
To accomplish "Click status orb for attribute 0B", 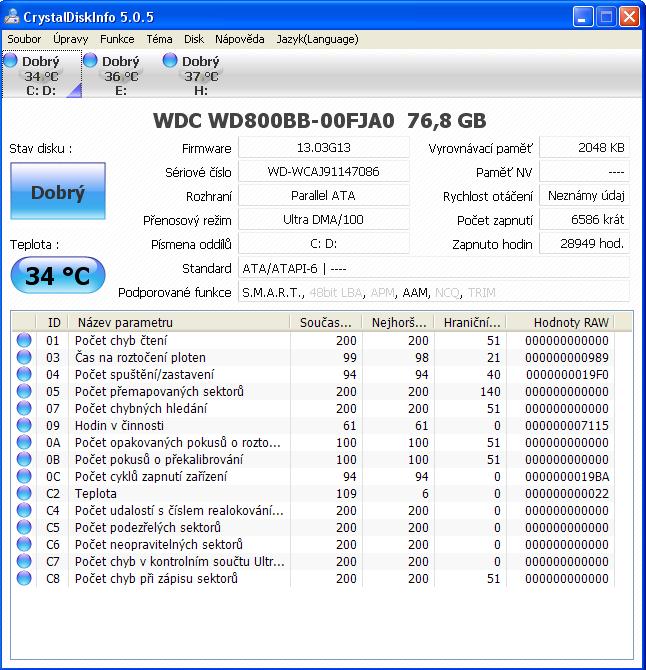I will tap(24, 459).
